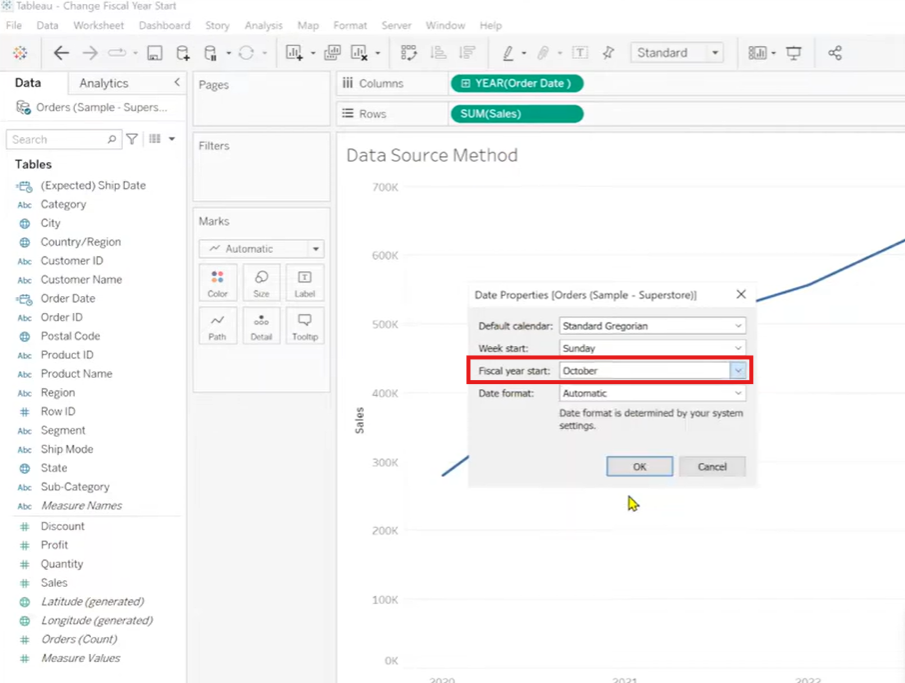905x683 pixels.
Task: Click the New Data Source icon
Action: coord(183,53)
